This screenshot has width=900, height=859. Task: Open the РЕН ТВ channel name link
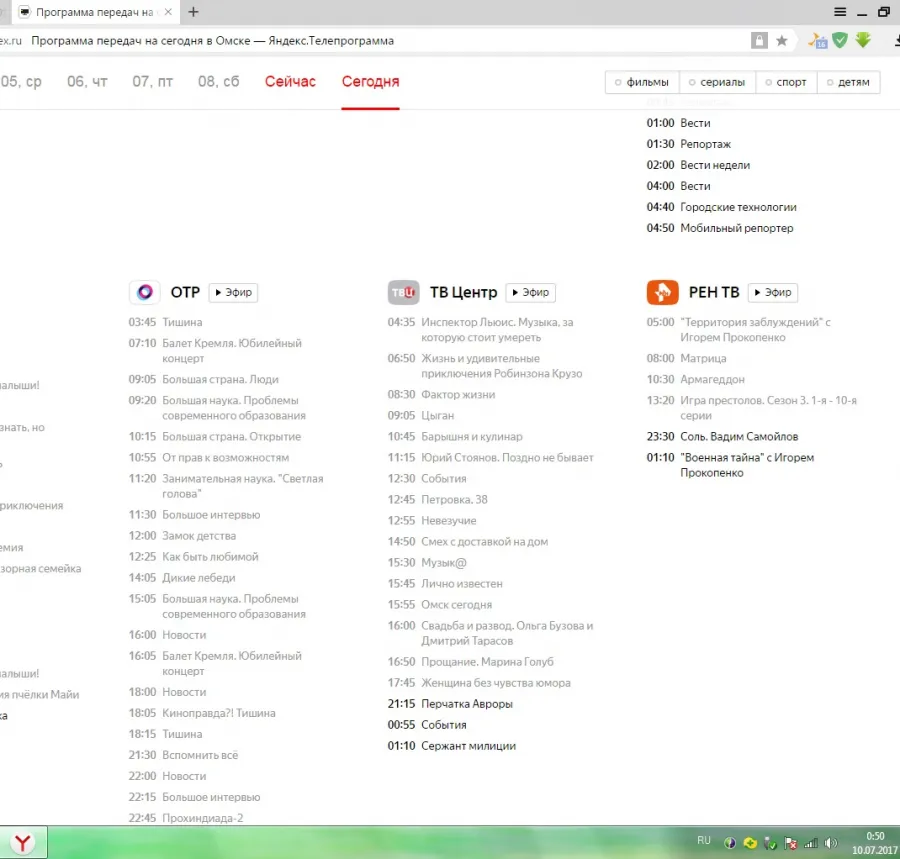coord(713,292)
